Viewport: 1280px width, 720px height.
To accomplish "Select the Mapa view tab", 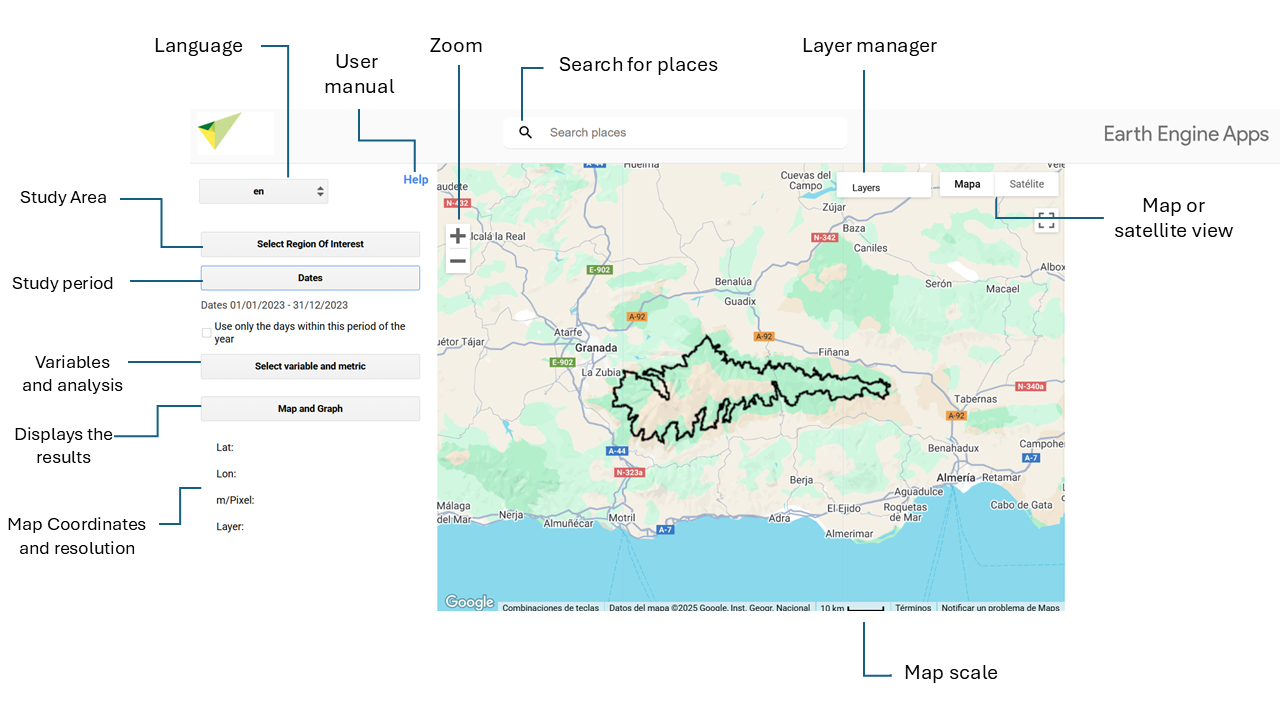I will click(x=967, y=184).
